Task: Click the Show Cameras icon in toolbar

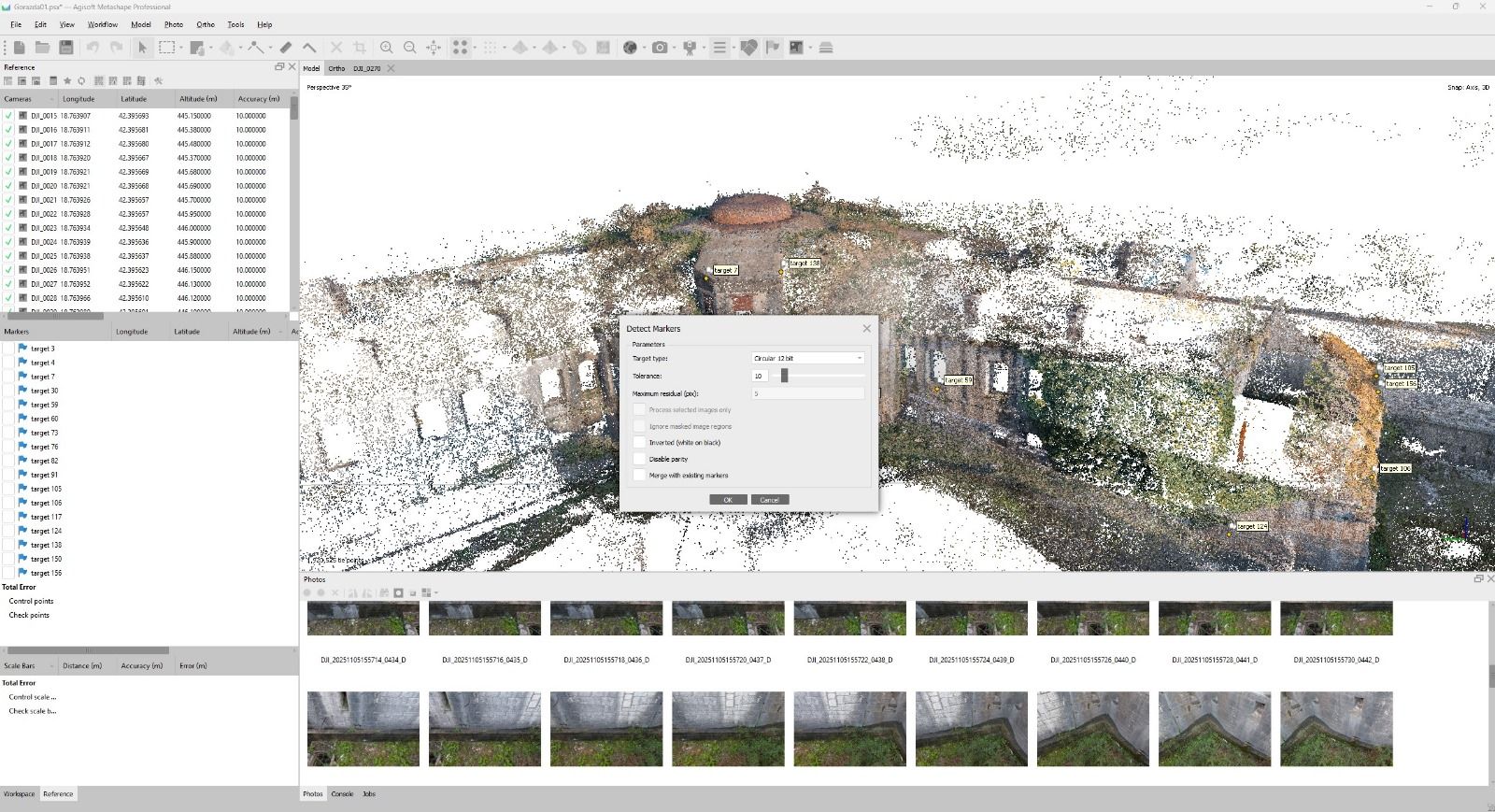Action: point(660,48)
